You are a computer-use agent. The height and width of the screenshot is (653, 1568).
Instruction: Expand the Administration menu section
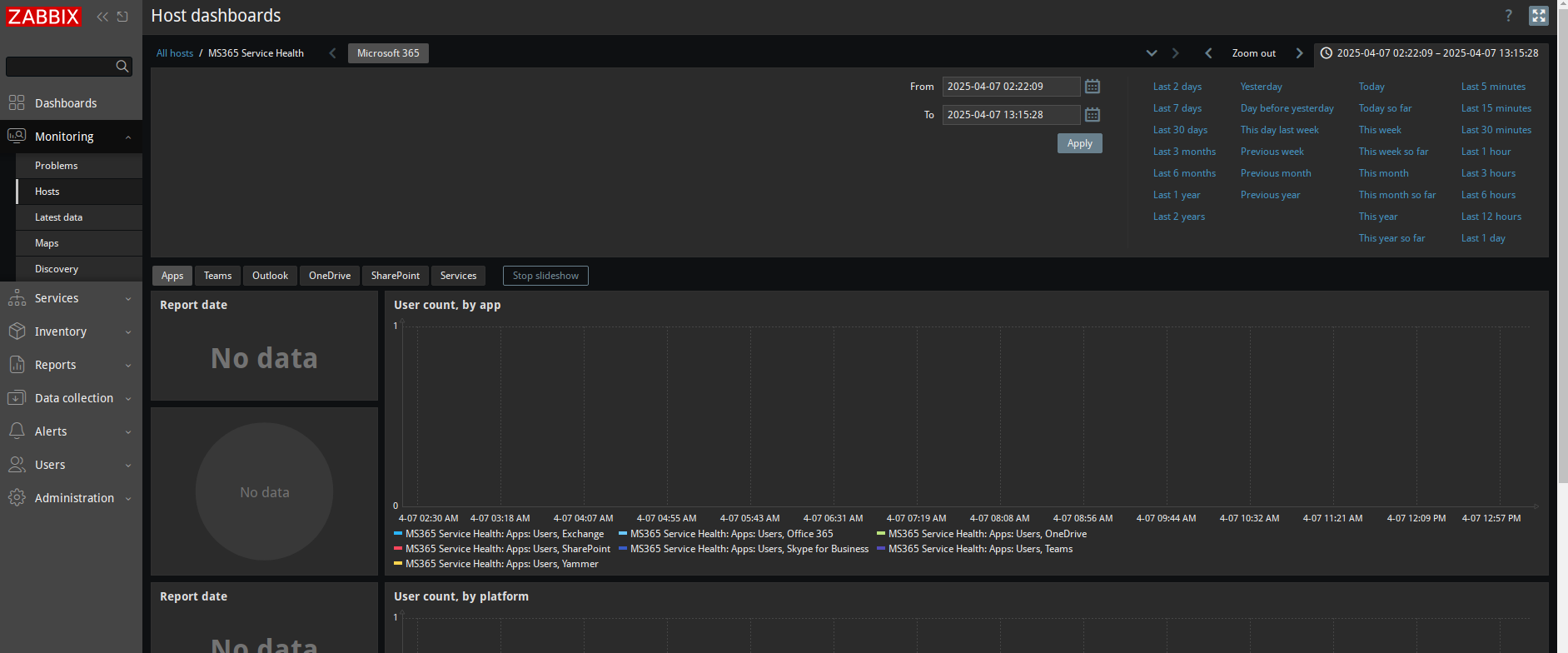128,499
